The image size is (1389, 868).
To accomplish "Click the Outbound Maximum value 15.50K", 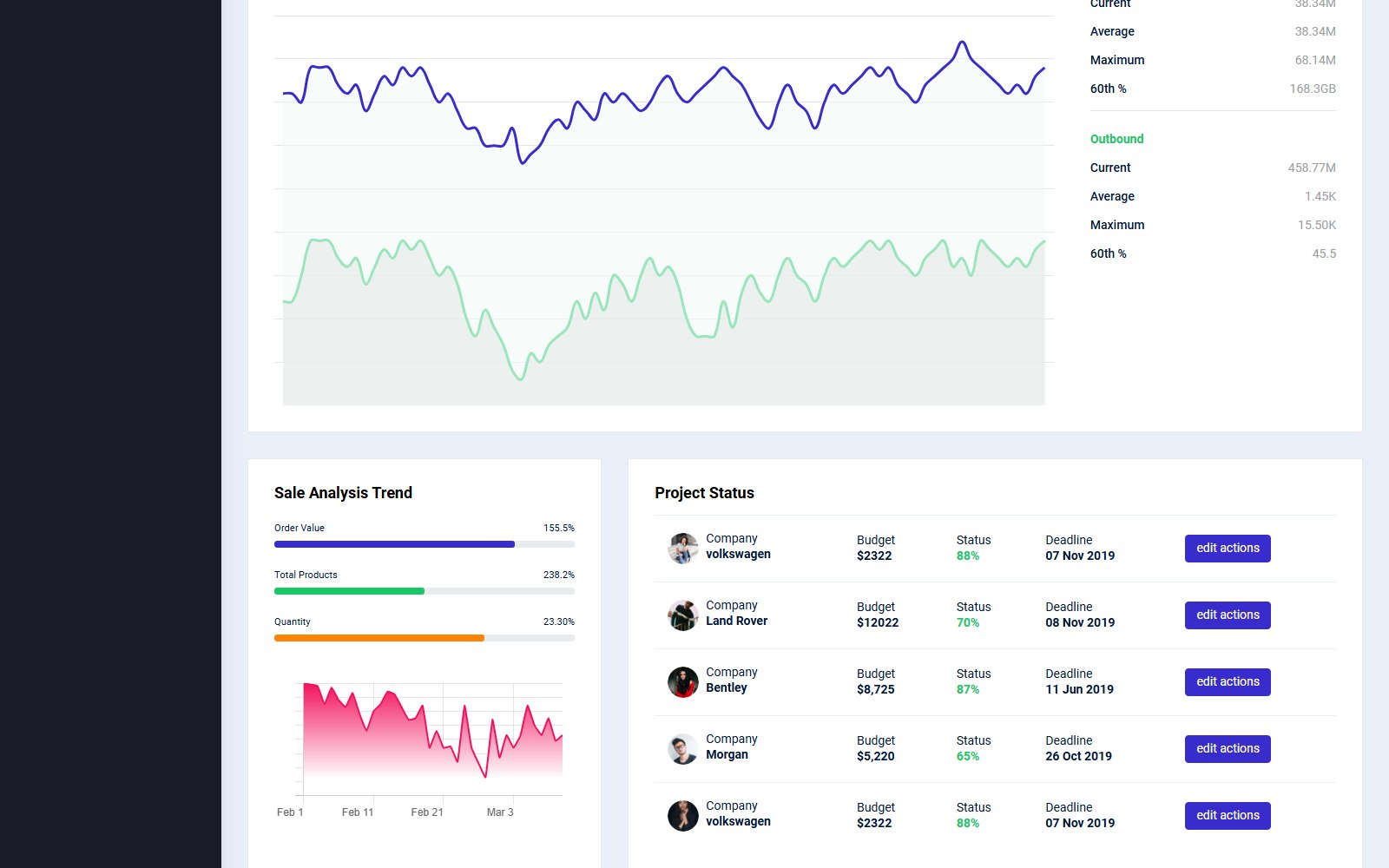I will pos(1317,225).
